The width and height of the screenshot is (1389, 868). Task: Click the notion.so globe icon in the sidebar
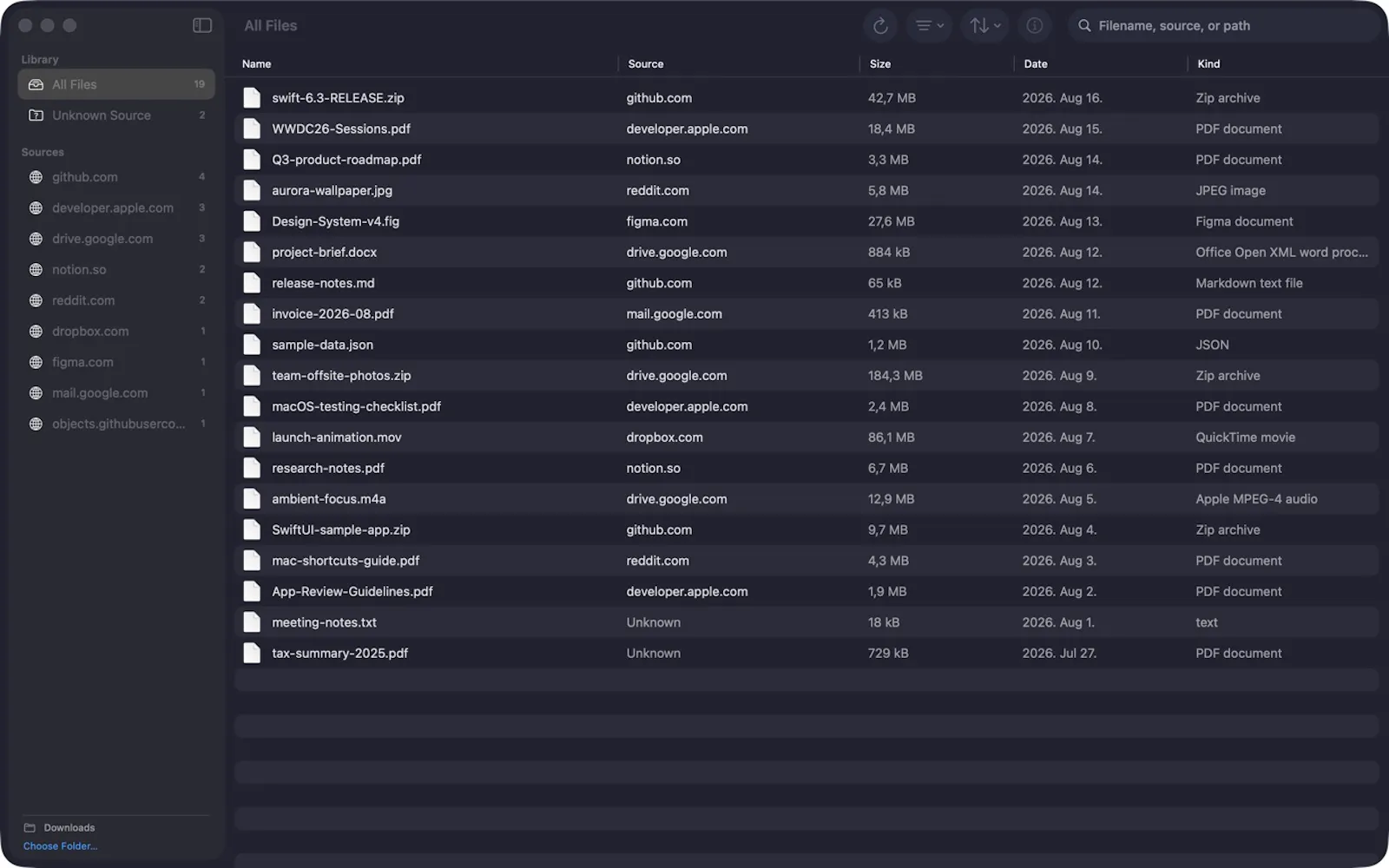point(36,270)
